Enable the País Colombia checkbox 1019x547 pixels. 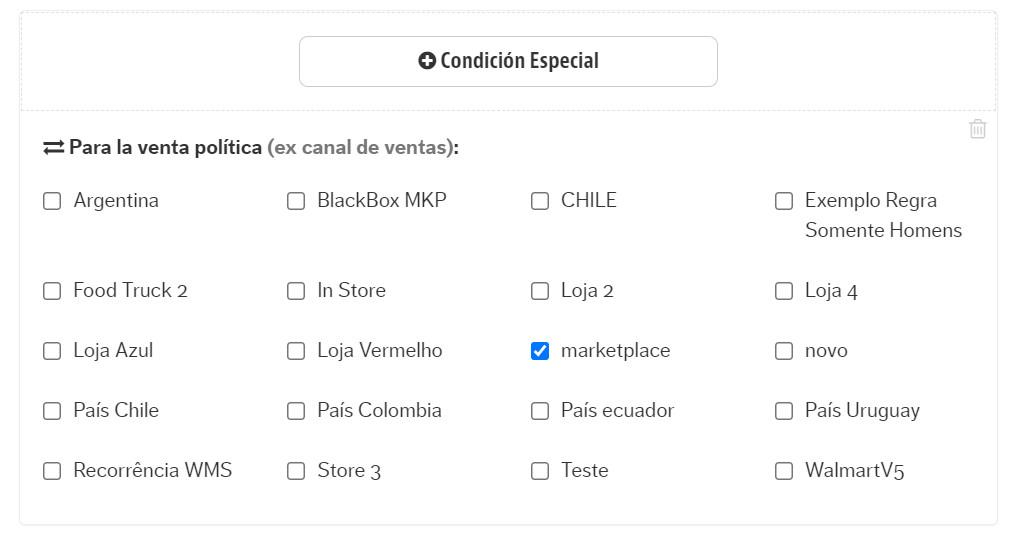coord(296,411)
